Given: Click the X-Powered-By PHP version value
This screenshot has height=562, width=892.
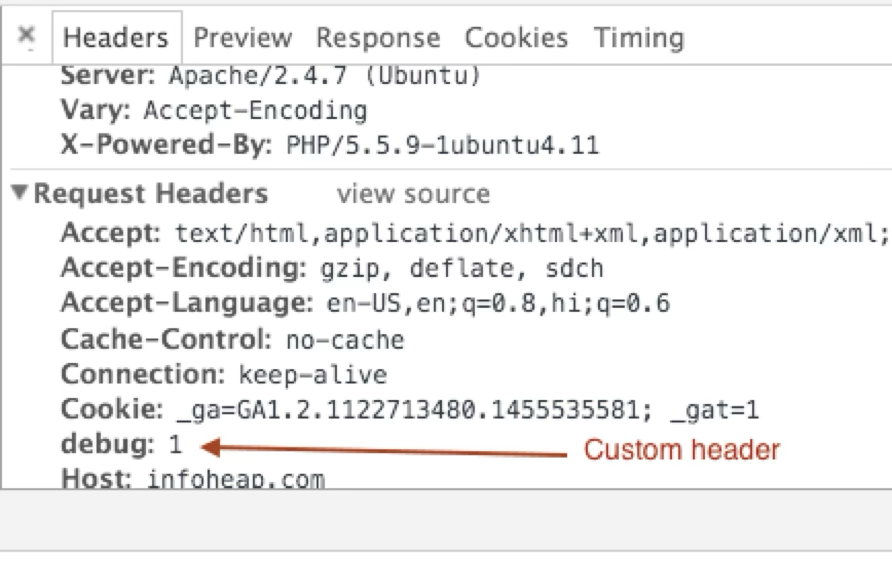Looking at the screenshot, I should point(443,145).
